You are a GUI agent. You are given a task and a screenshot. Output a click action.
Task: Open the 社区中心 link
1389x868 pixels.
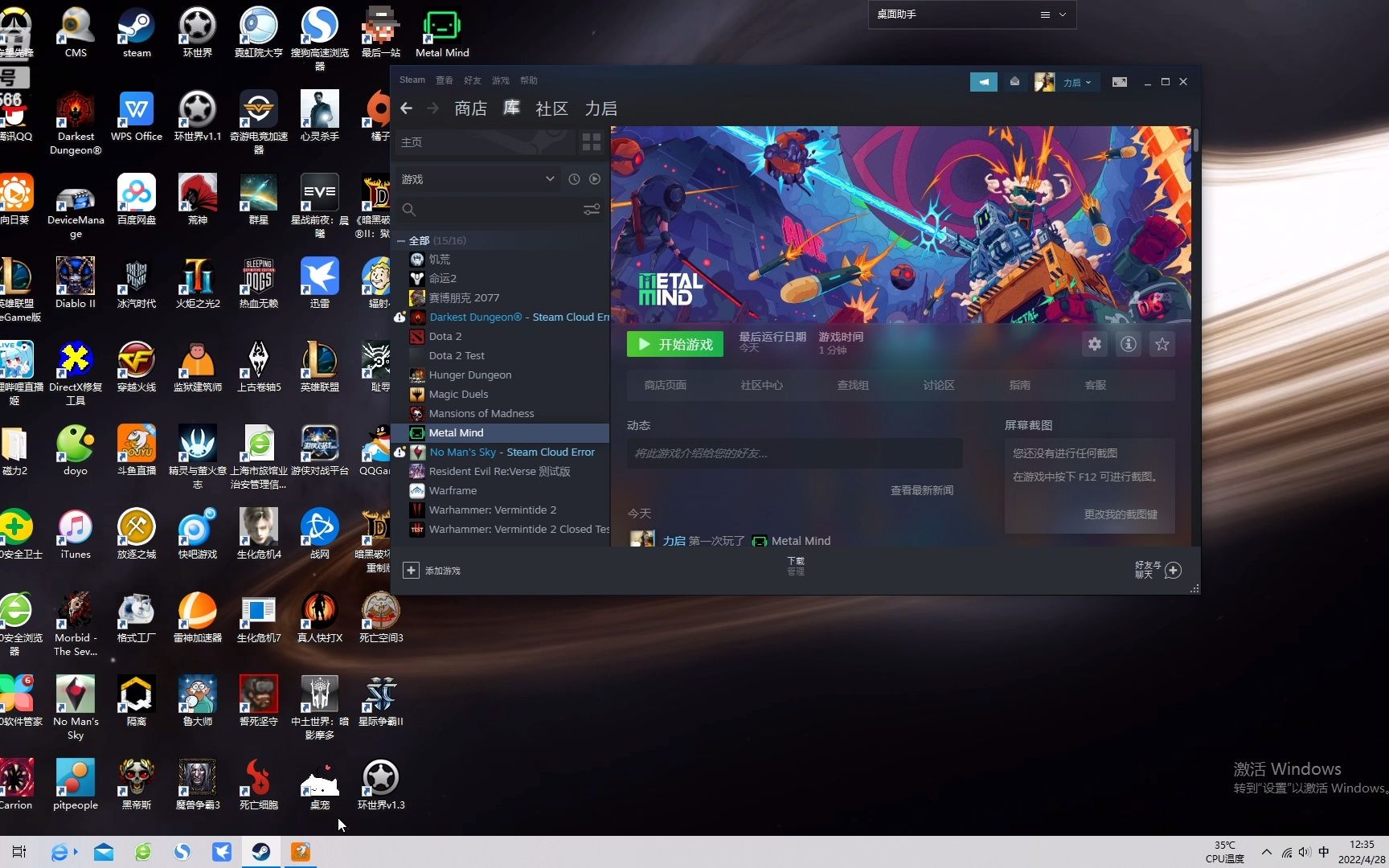(761, 386)
